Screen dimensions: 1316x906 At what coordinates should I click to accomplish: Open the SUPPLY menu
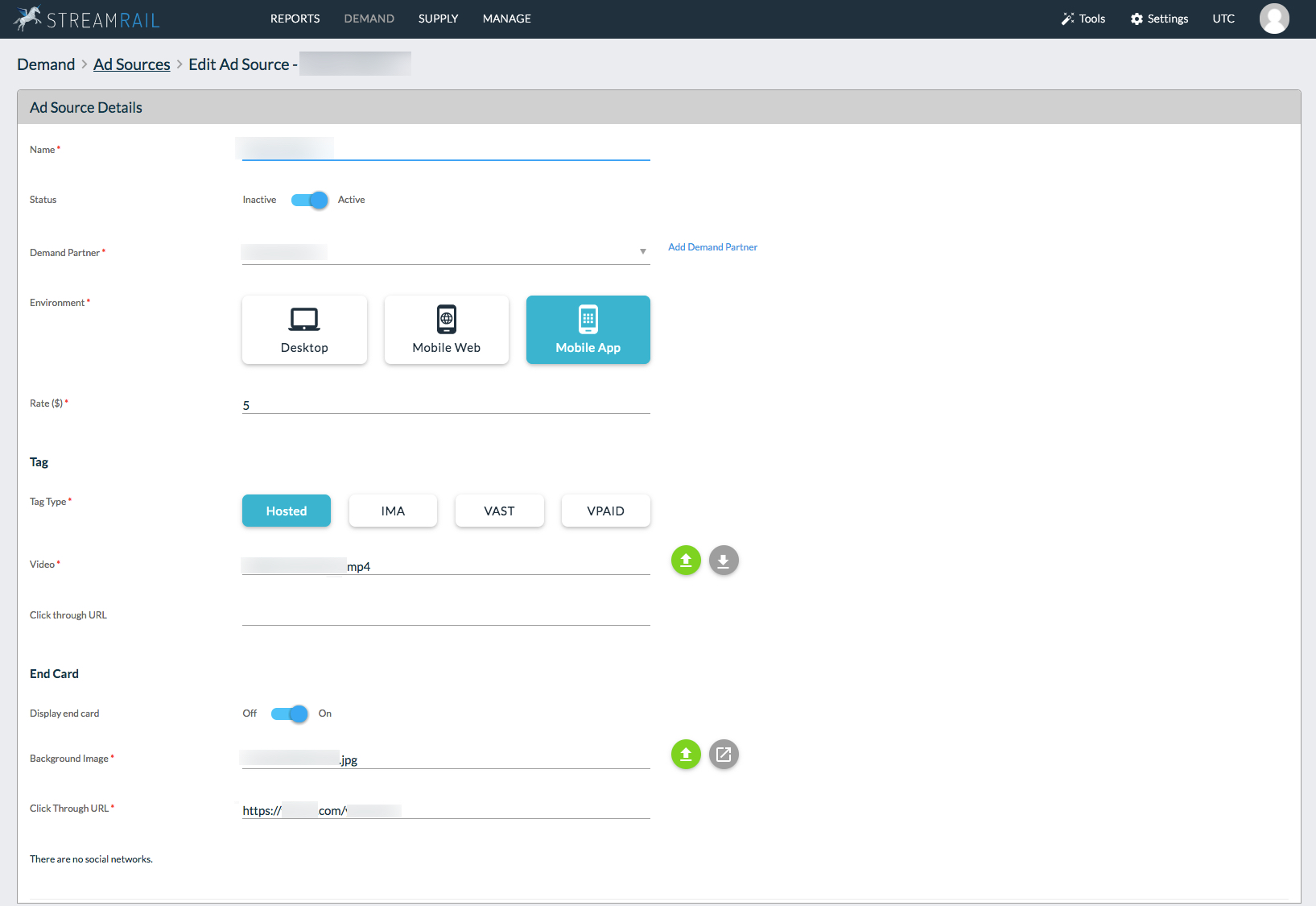[438, 19]
